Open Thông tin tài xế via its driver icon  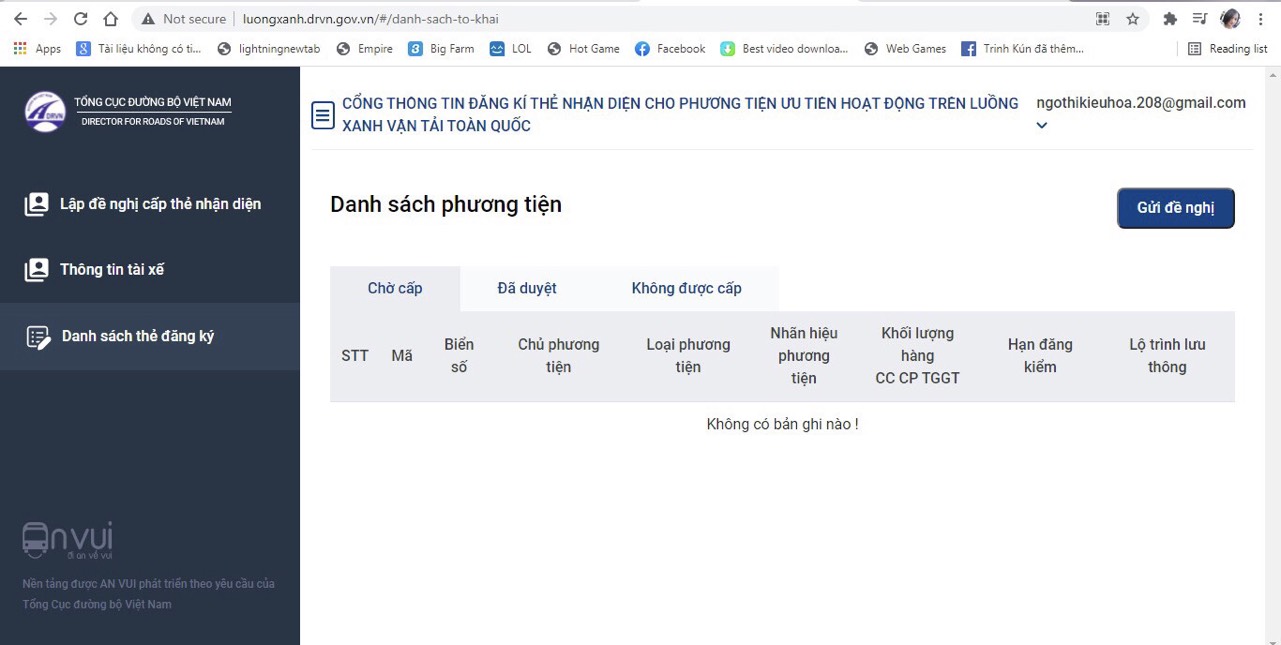click(x=36, y=269)
